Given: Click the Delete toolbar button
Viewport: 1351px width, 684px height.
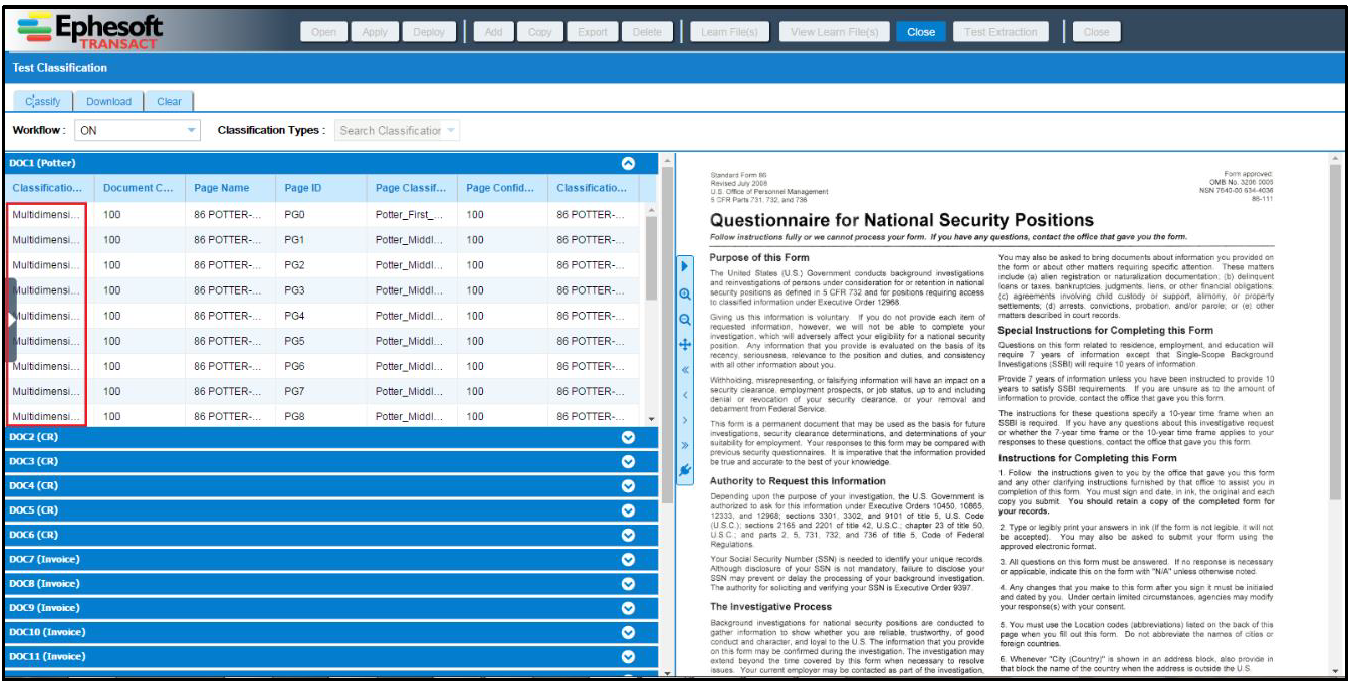Looking at the screenshot, I should click(647, 32).
